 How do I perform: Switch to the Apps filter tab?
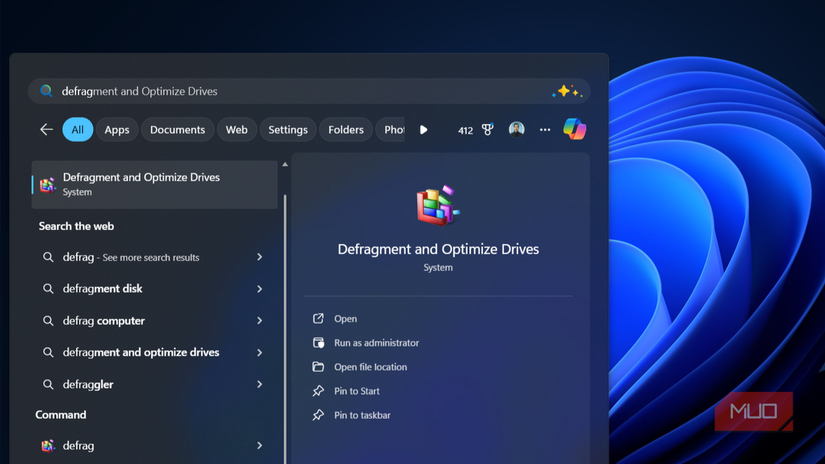point(117,130)
